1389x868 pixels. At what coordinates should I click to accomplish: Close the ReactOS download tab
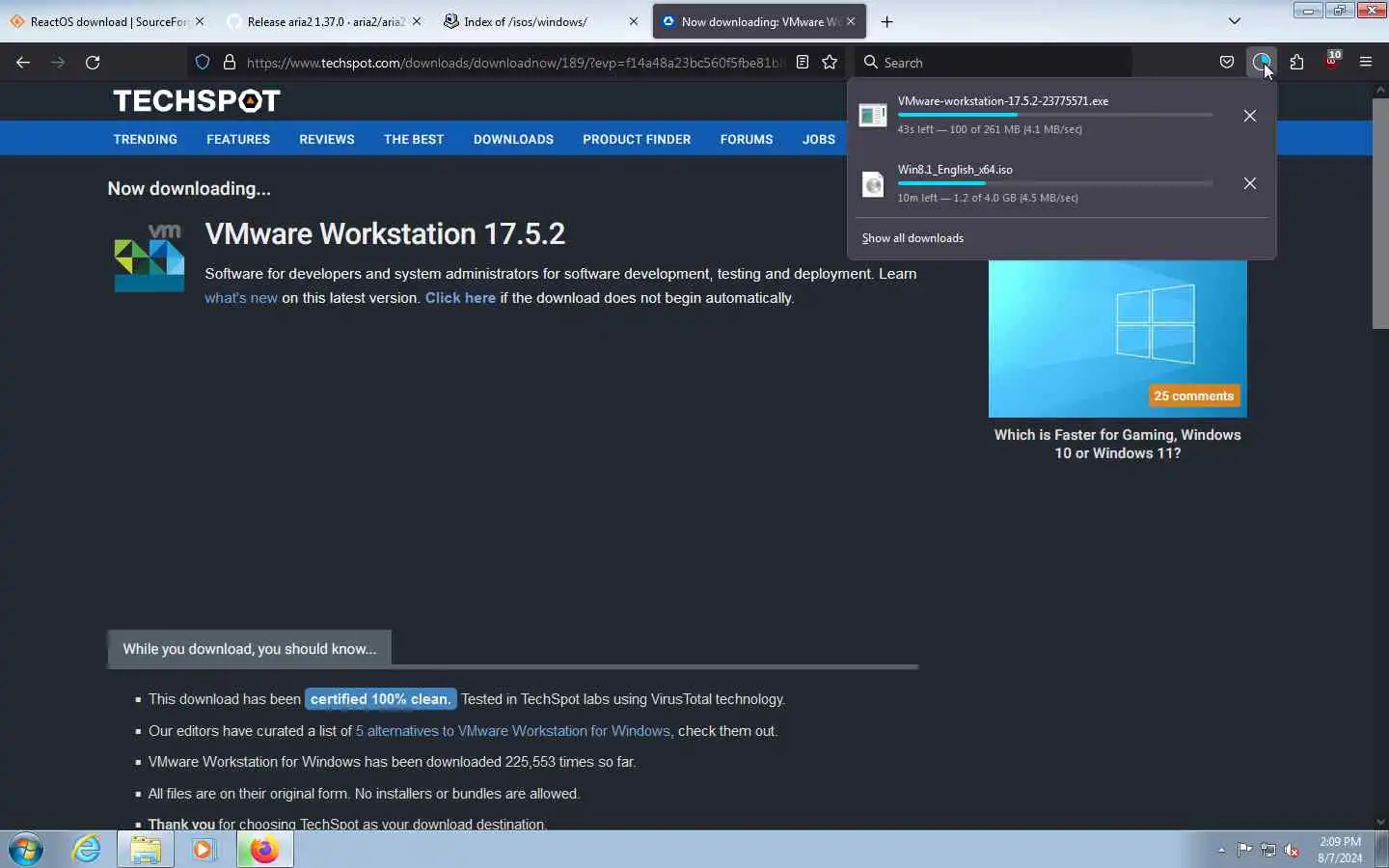click(x=200, y=21)
